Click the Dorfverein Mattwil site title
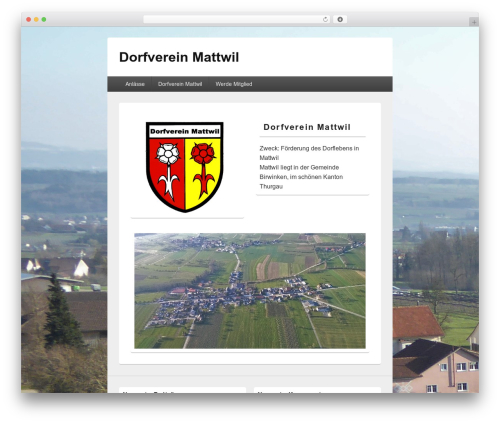This screenshot has width=500, height=423. point(179,57)
